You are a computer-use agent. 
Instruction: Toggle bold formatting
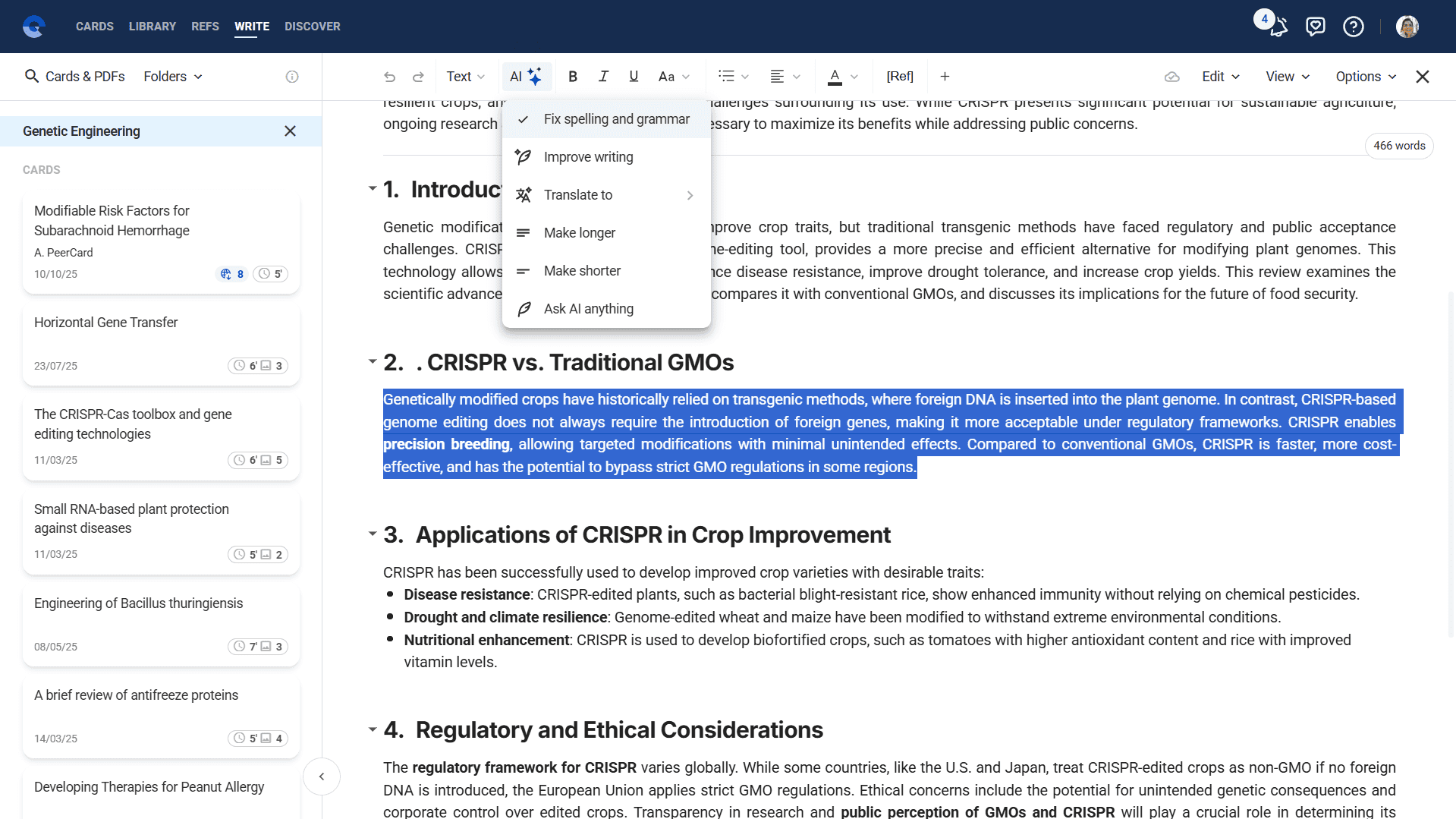pos(573,77)
